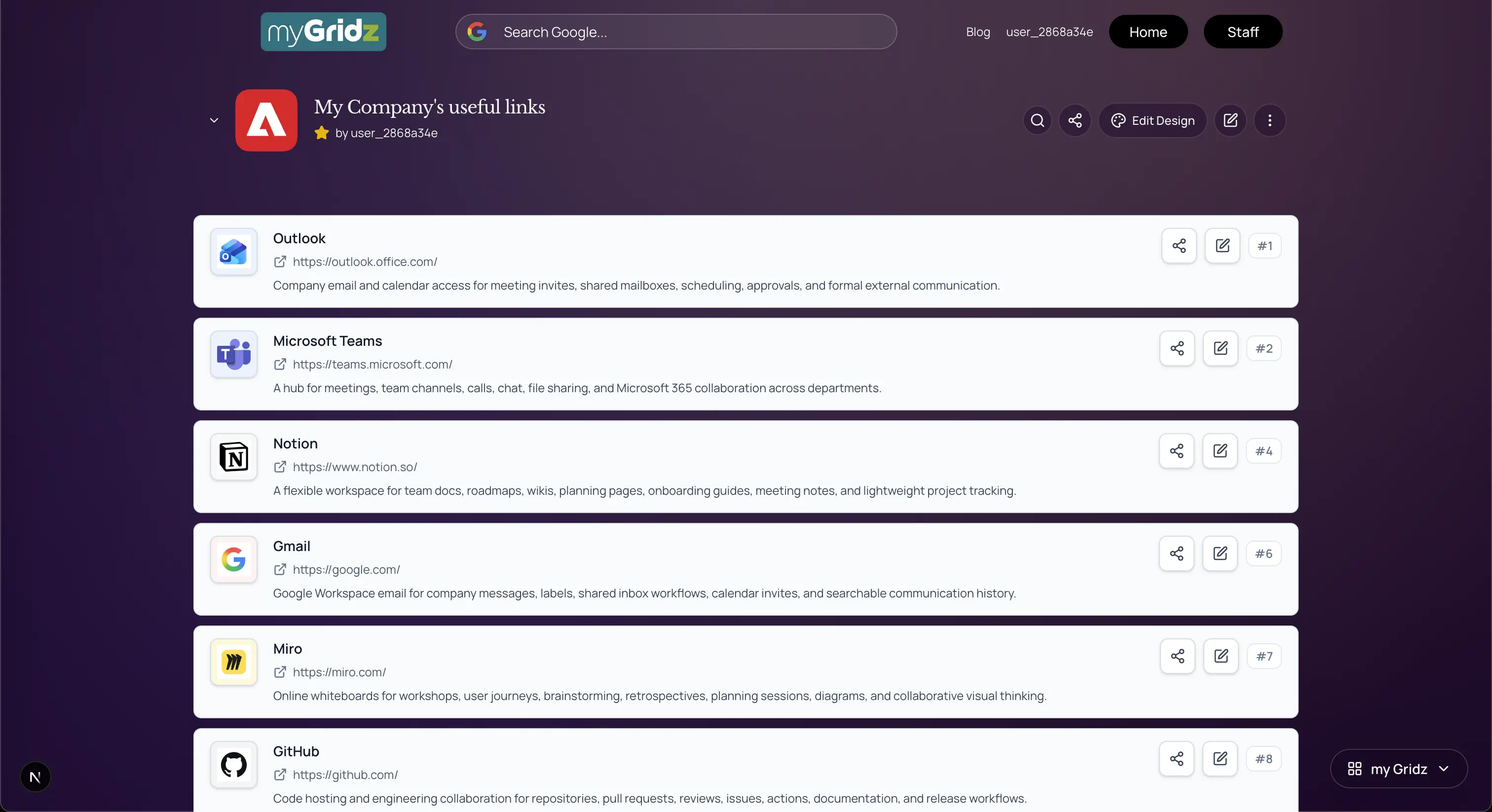The height and width of the screenshot is (812, 1492).
Task: Click the Notion app icon
Action: (233, 457)
